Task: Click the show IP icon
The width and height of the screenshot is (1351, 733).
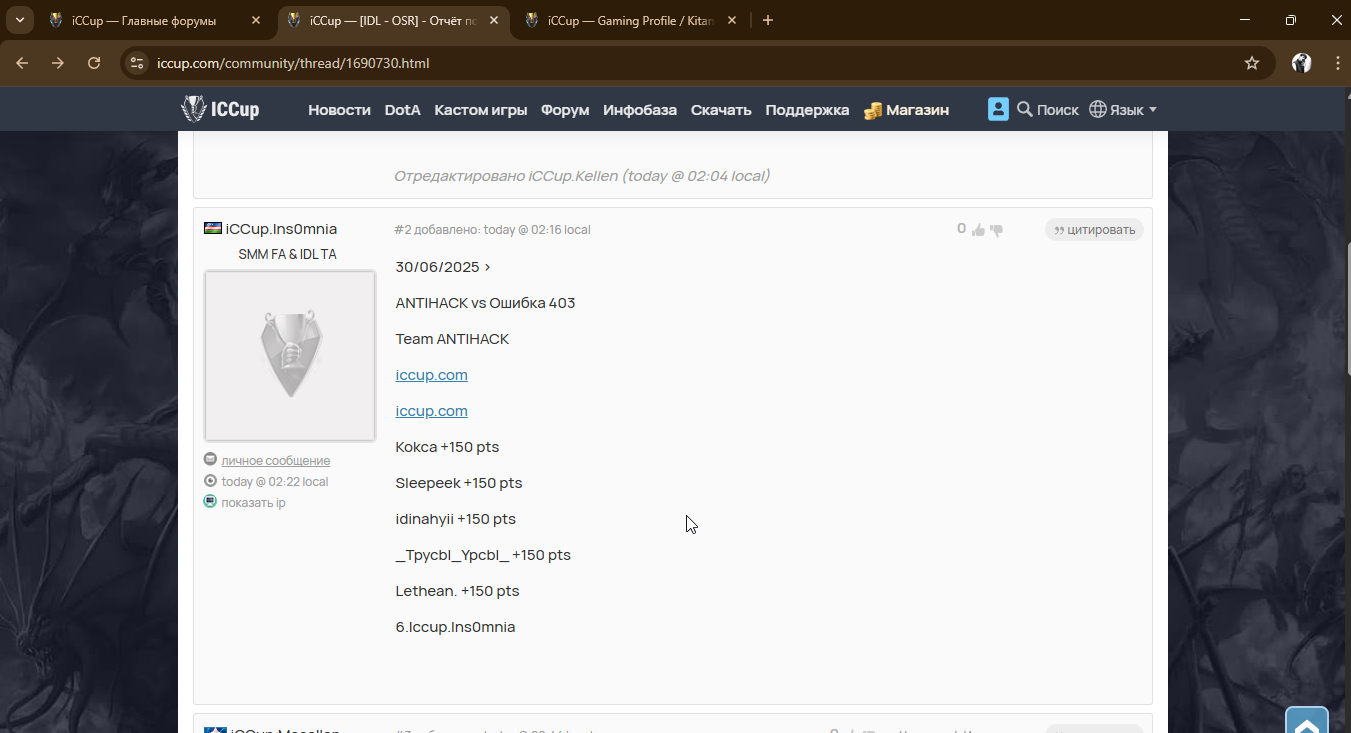Action: coord(210,502)
